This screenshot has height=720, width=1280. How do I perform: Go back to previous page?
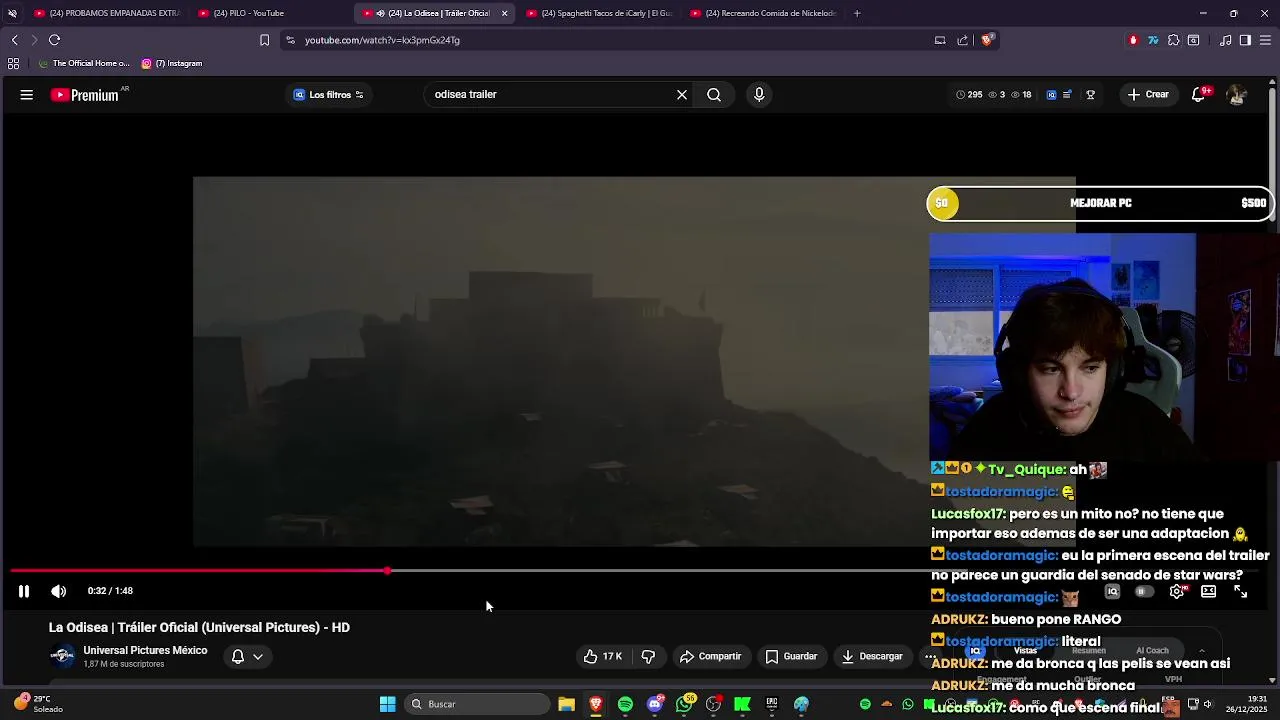click(x=14, y=40)
